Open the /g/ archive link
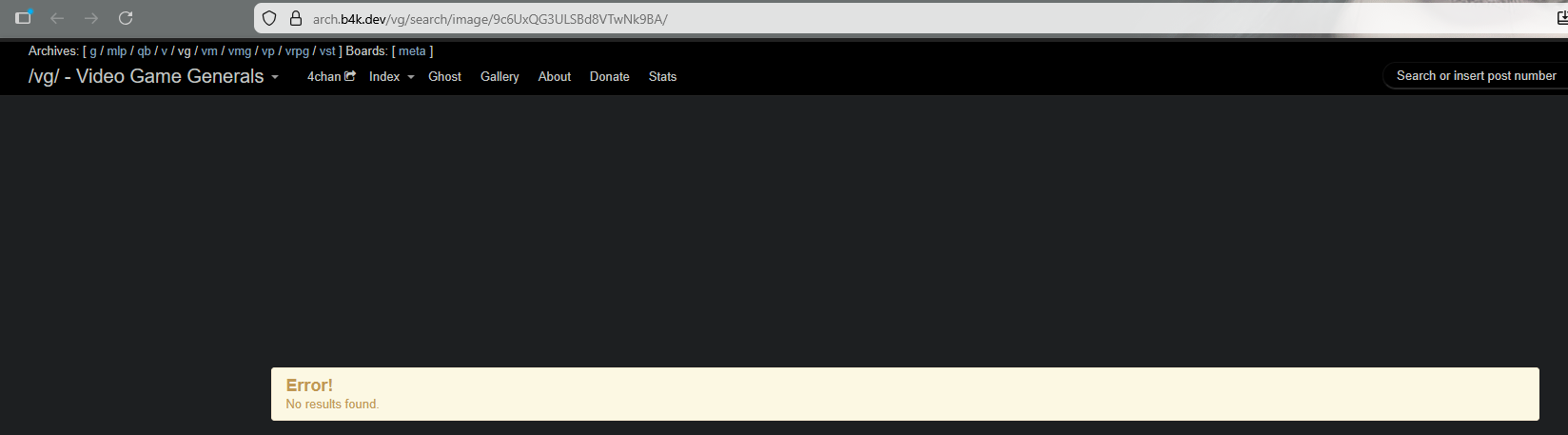This screenshot has width=1568, height=435. (x=93, y=51)
